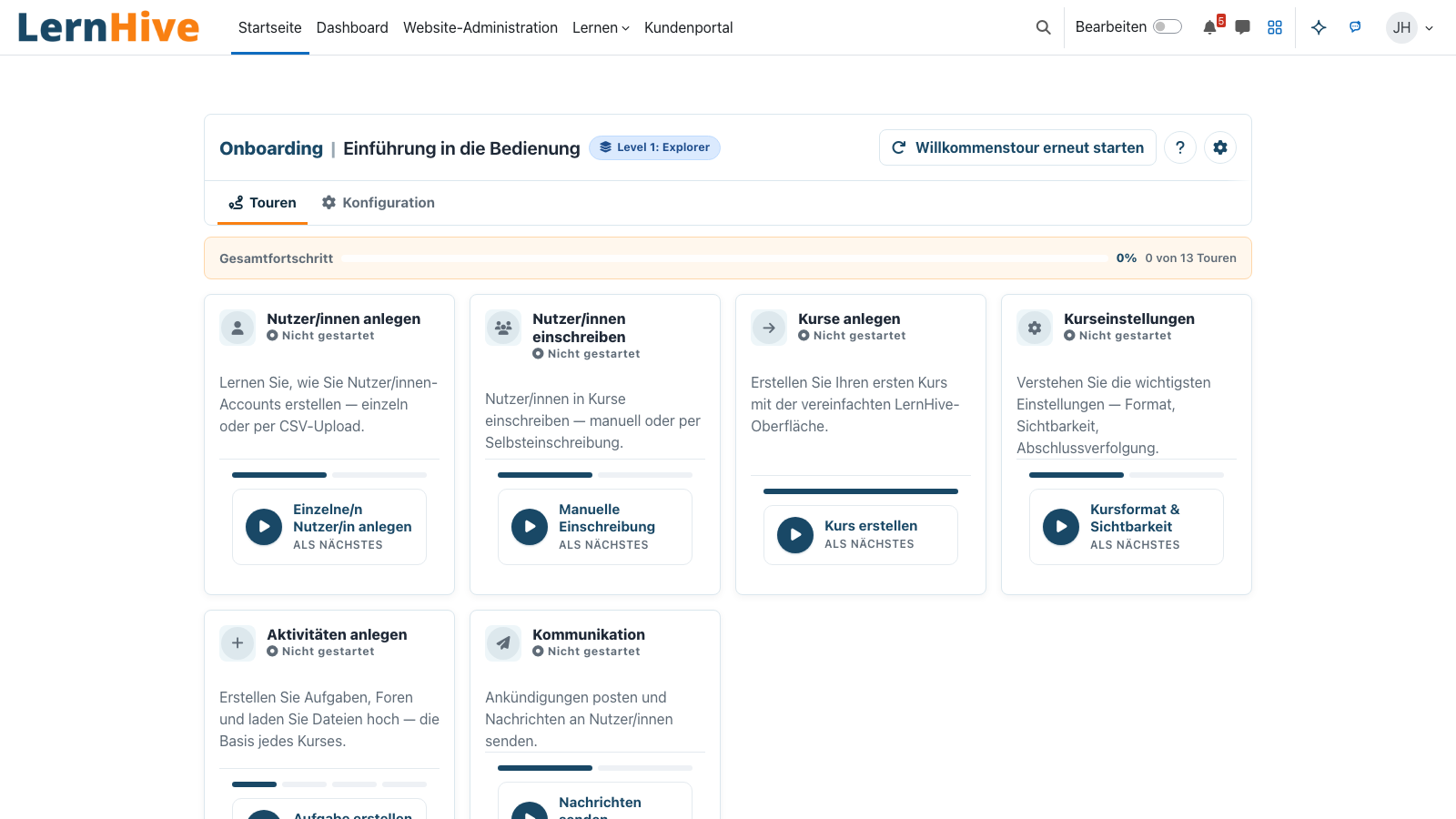The height and width of the screenshot is (819, 1456).
Task: Click the AI sparkle icon in header
Action: tap(1319, 27)
